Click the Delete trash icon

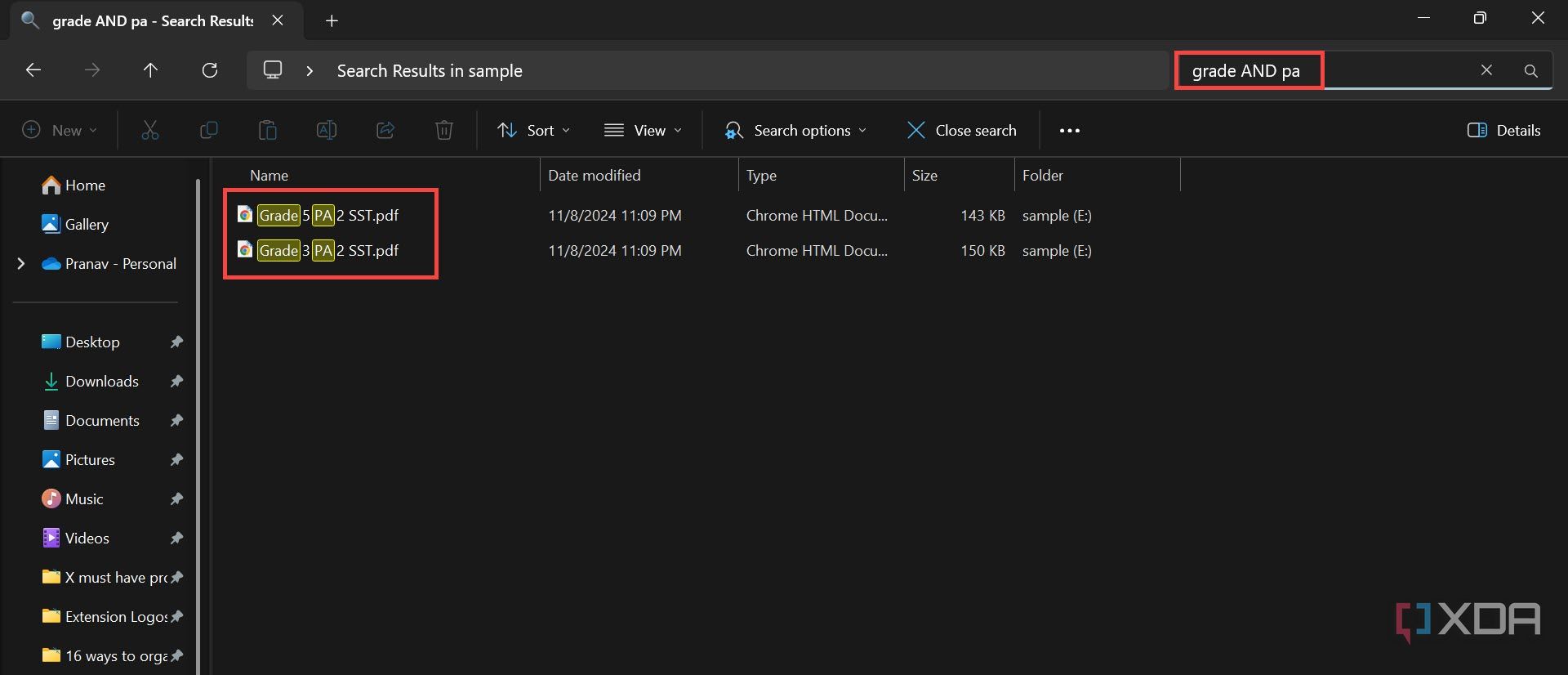point(444,130)
